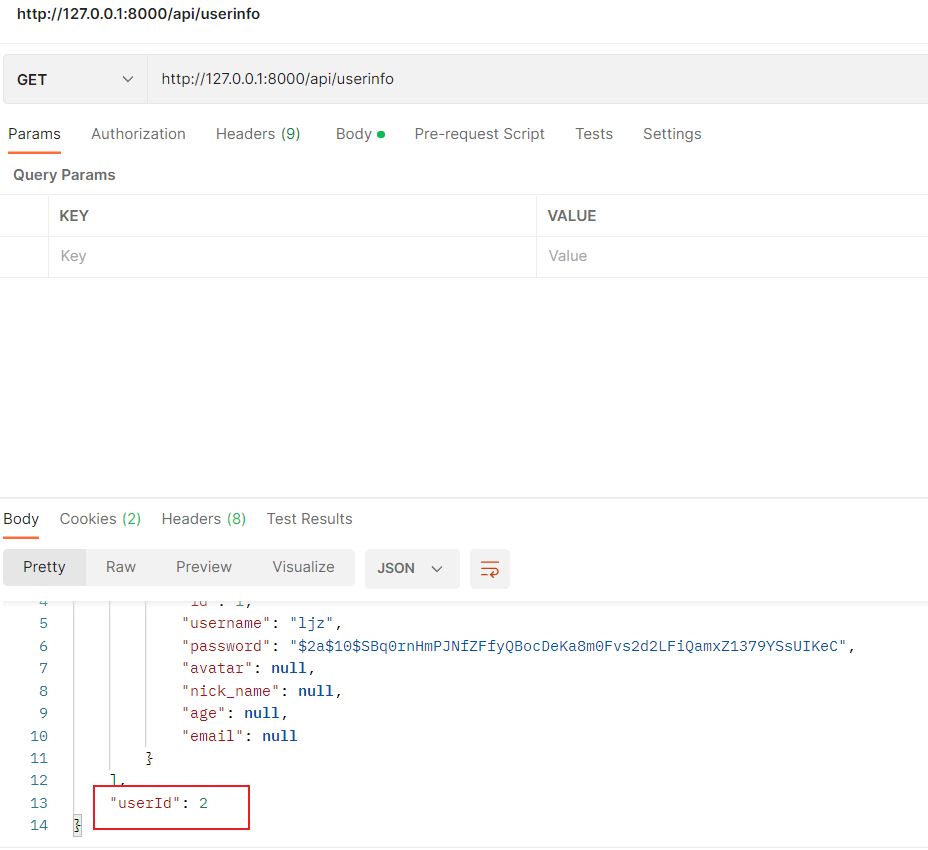
Task: Open the response Headers (8) tab
Action: tap(204, 519)
